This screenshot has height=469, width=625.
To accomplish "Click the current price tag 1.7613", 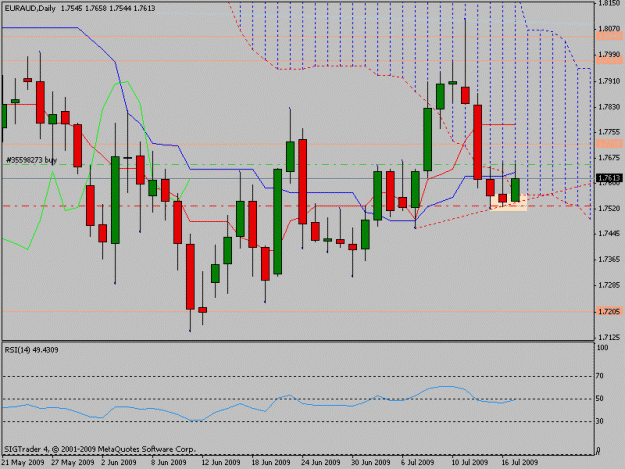I will click(609, 178).
